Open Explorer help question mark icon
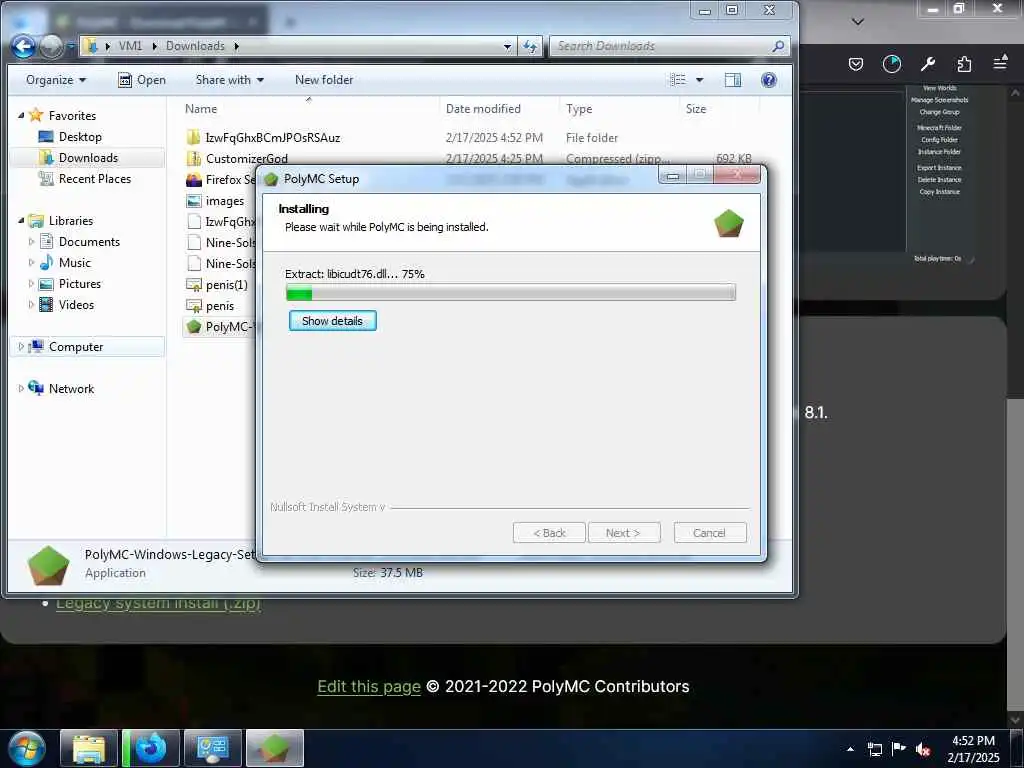The image size is (1024, 768). click(x=769, y=80)
